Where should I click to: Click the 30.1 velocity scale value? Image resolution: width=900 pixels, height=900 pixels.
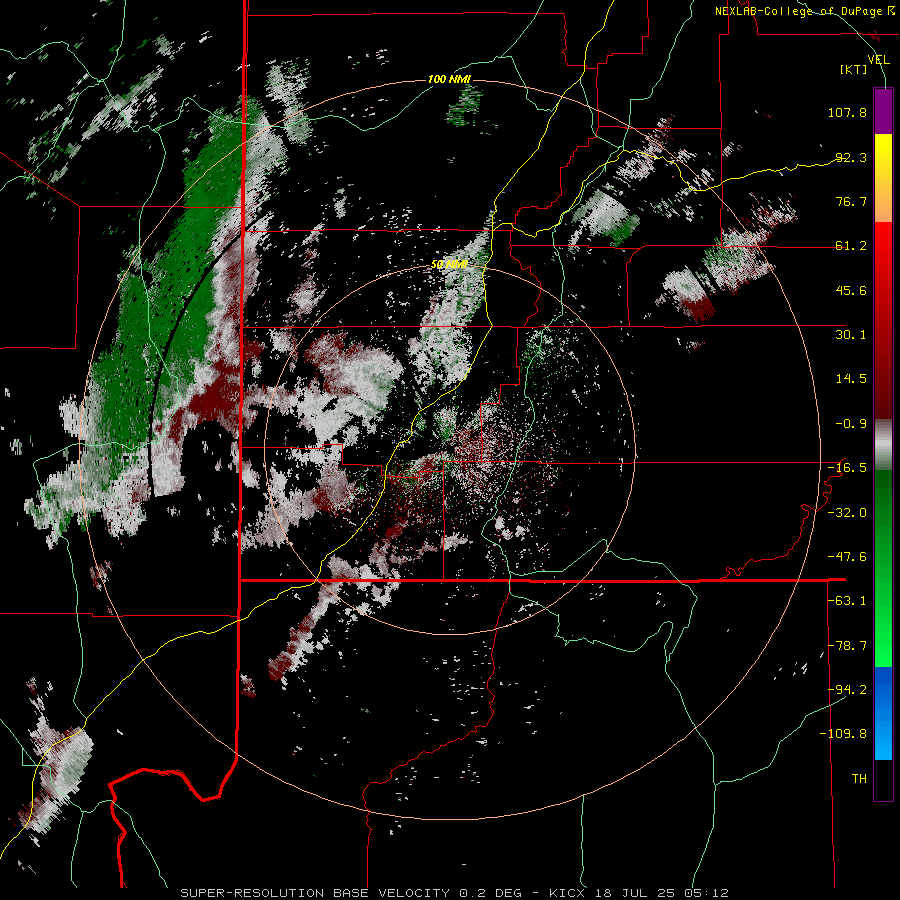[x=851, y=335]
